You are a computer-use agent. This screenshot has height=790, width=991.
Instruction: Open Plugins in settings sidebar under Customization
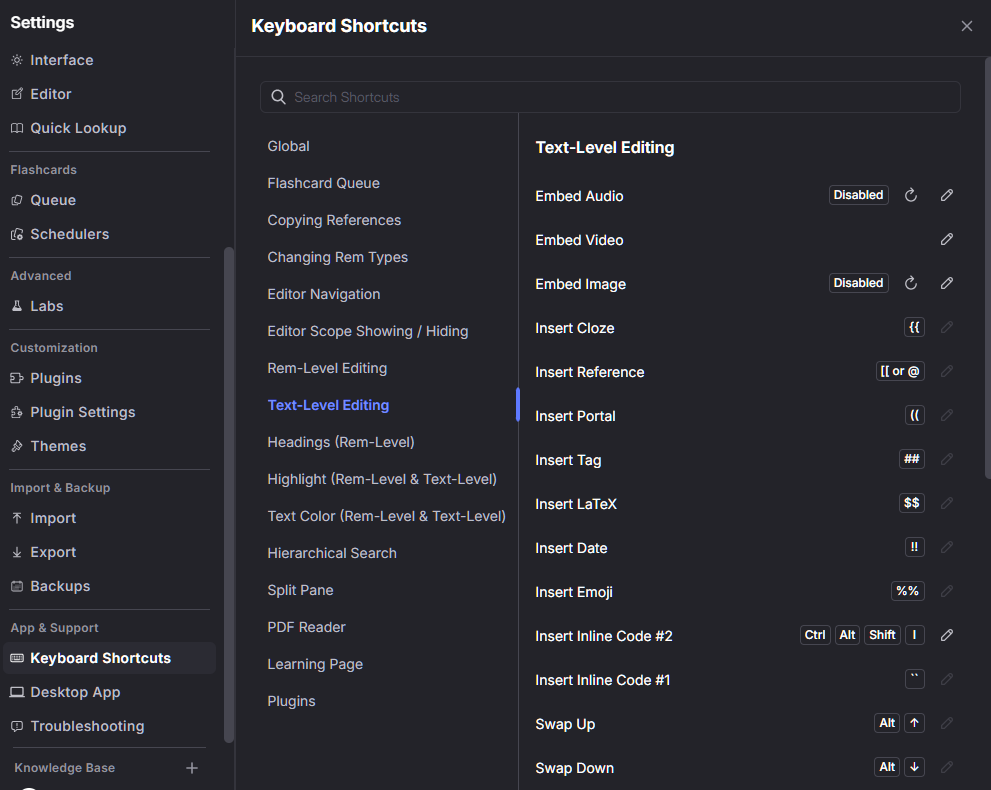point(56,379)
